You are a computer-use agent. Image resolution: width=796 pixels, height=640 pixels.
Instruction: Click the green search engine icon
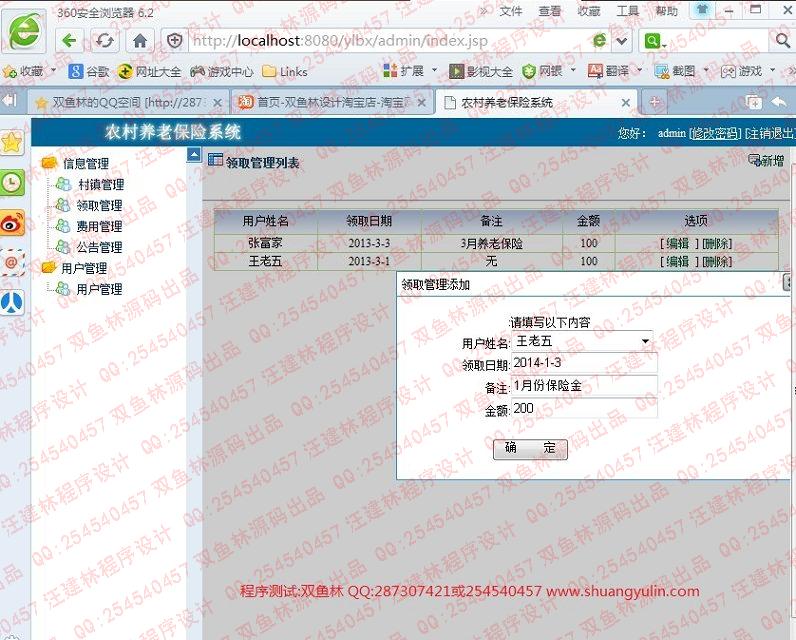653,41
